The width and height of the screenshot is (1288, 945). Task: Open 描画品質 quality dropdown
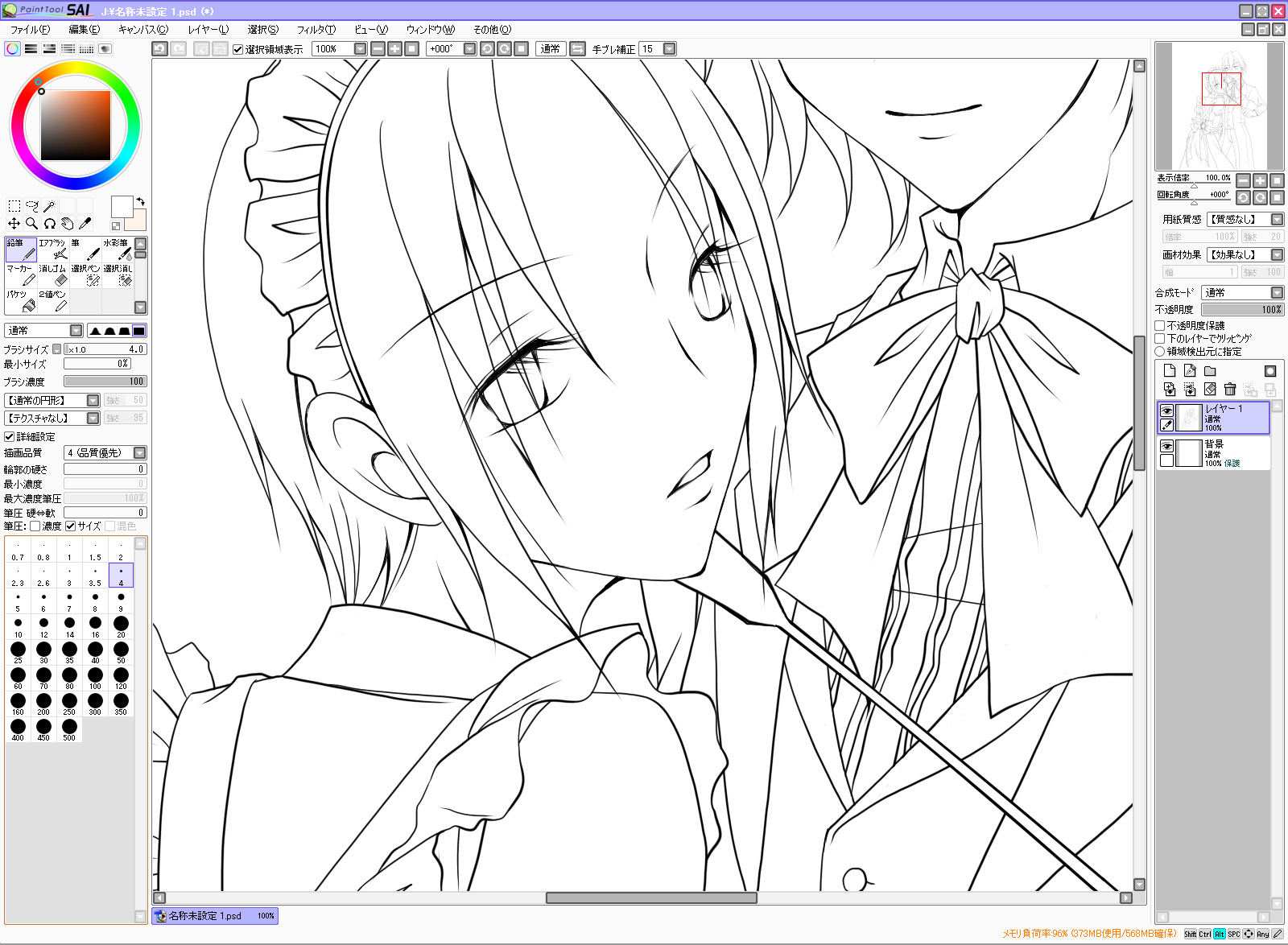coord(140,453)
